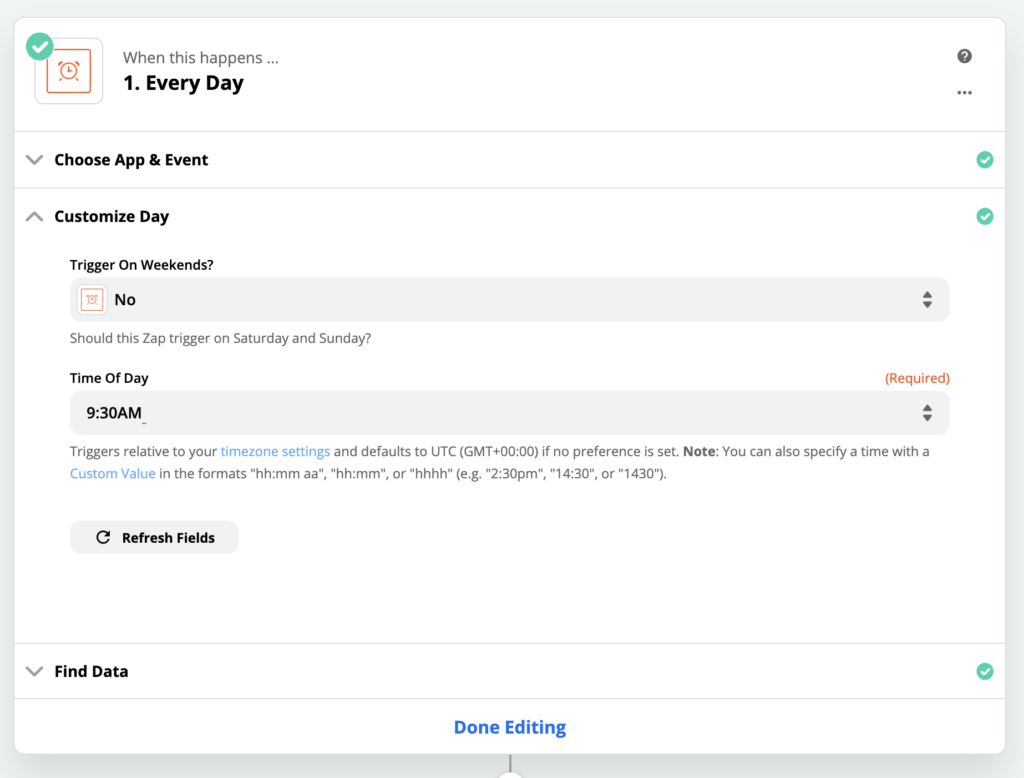Click the 9:30AM time input field
The image size is (1024, 778).
pos(480,412)
